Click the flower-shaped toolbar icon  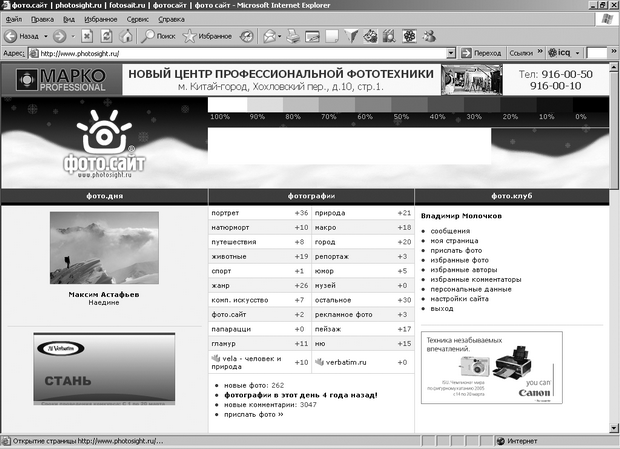point(409,36)
